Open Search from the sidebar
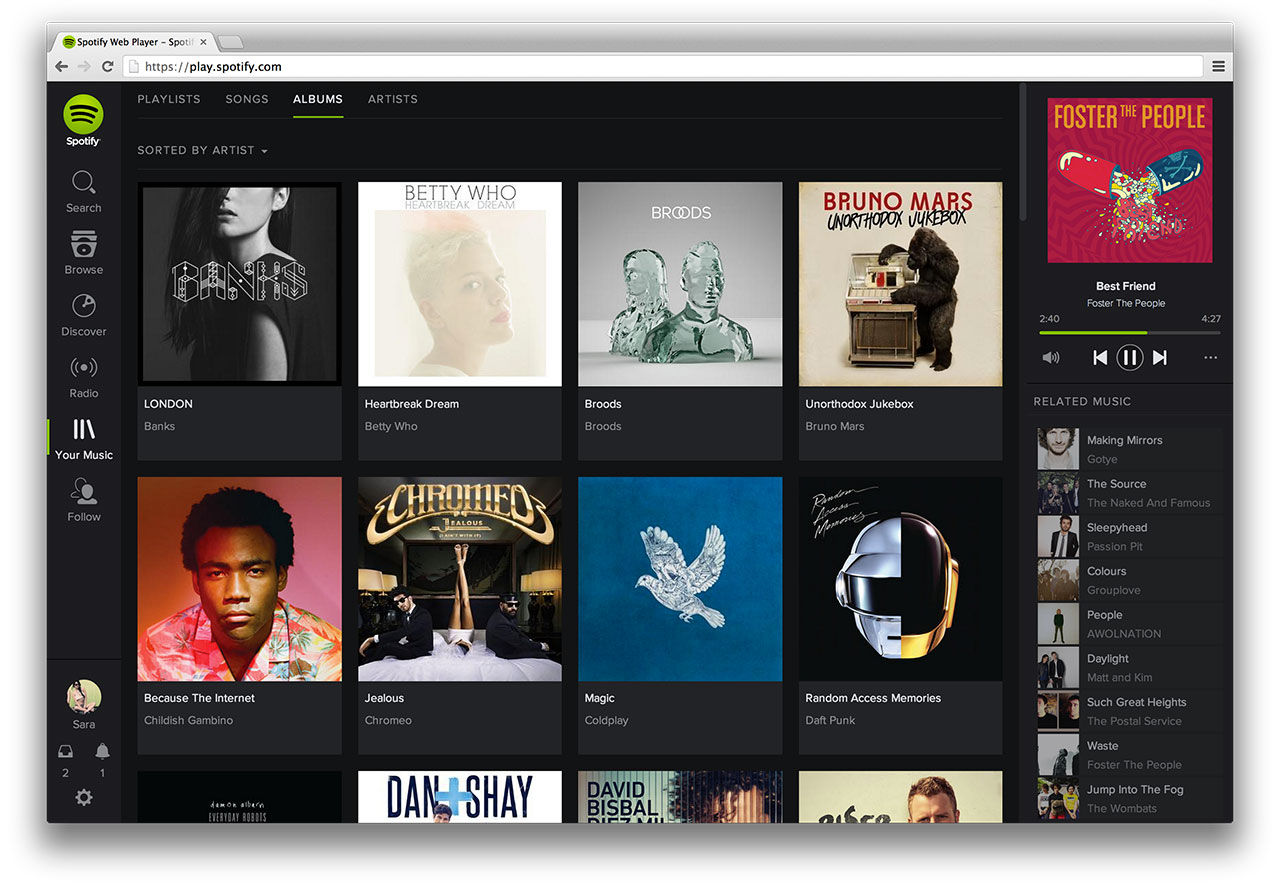 point(84,192)
